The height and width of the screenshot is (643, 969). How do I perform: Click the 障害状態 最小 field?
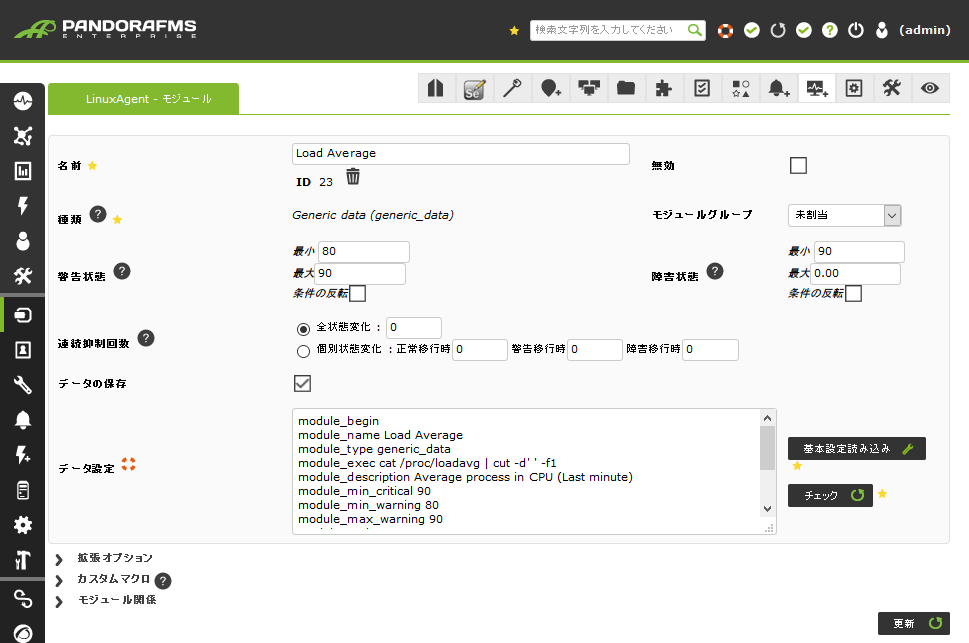coord(859,251)
